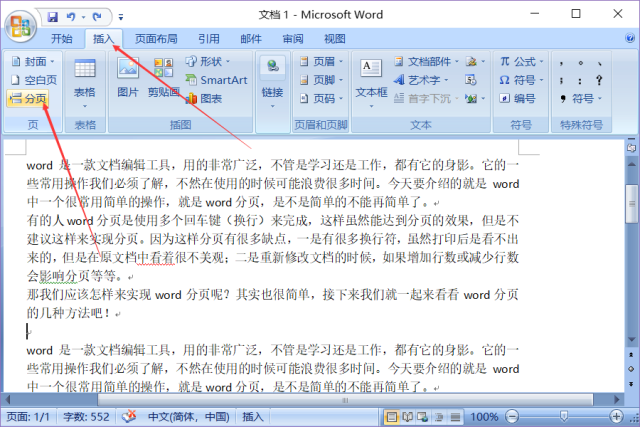This screenshot has width=640, height=427.
Task: Zoom in with plus button
Action: pos(616,417)
